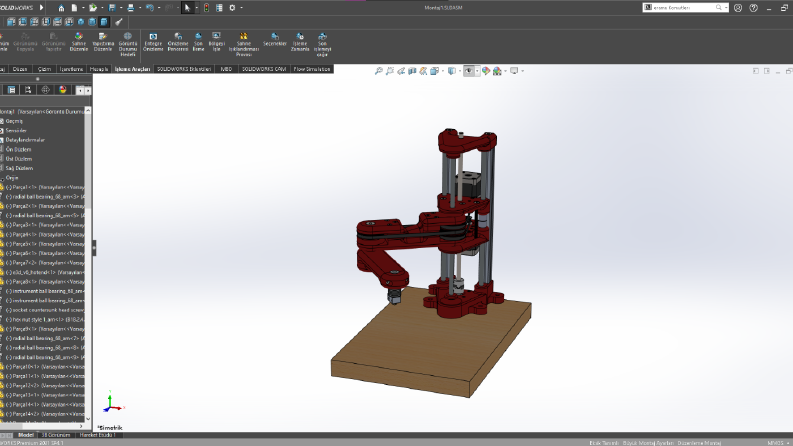
Task: Click Son işlemeyi çağır tool
Action: (322, 44)
